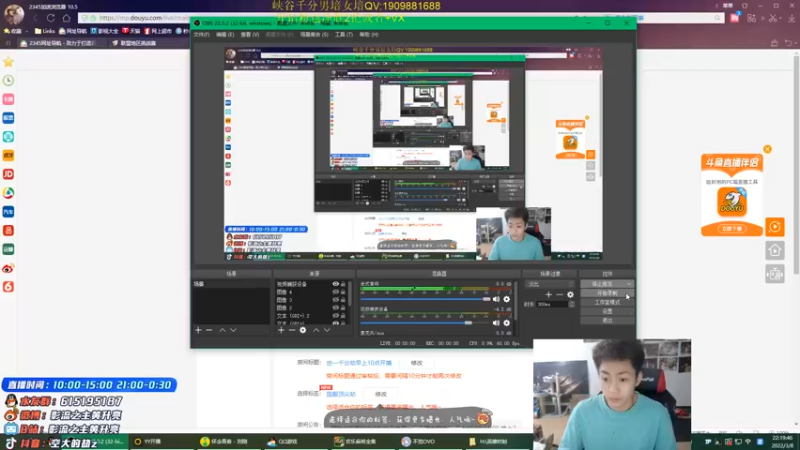Viewport: 800px width, 450px height.
Task: Mute the first mixer channel speaker icon
Action: point(496,299)
